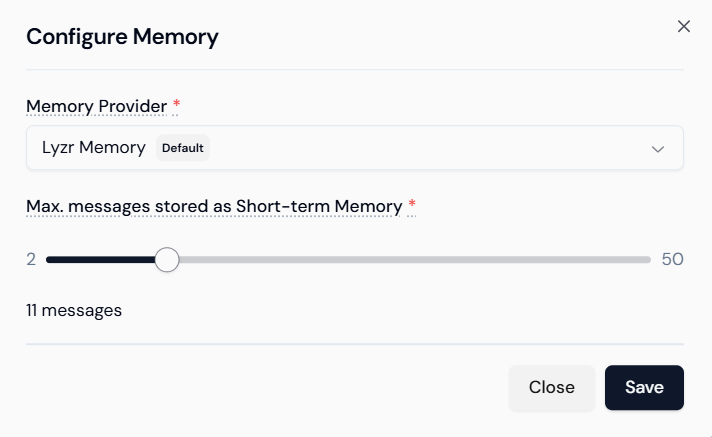Click the red asterisk beside Short-term Memory
The height and width of the screenshot is (437, 712).
point(411,205)
